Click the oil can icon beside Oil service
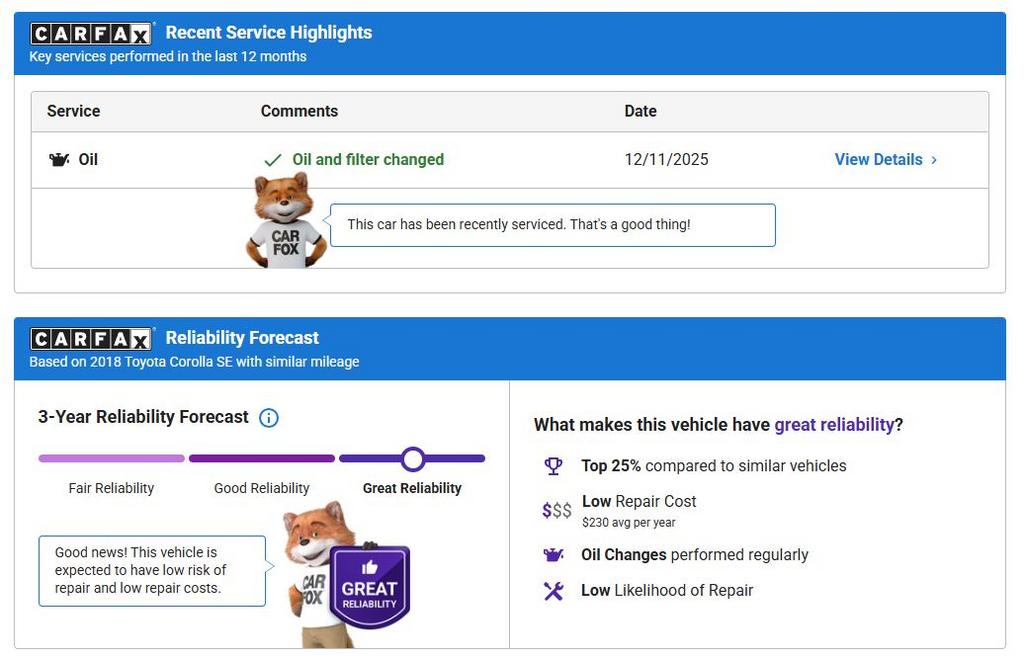 coord(59,160)
